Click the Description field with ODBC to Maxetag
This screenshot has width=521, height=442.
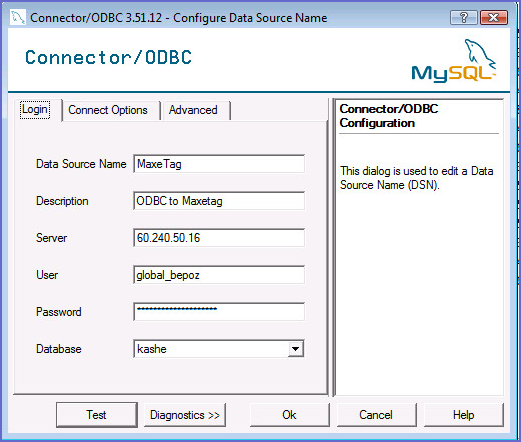coord(219,201)
